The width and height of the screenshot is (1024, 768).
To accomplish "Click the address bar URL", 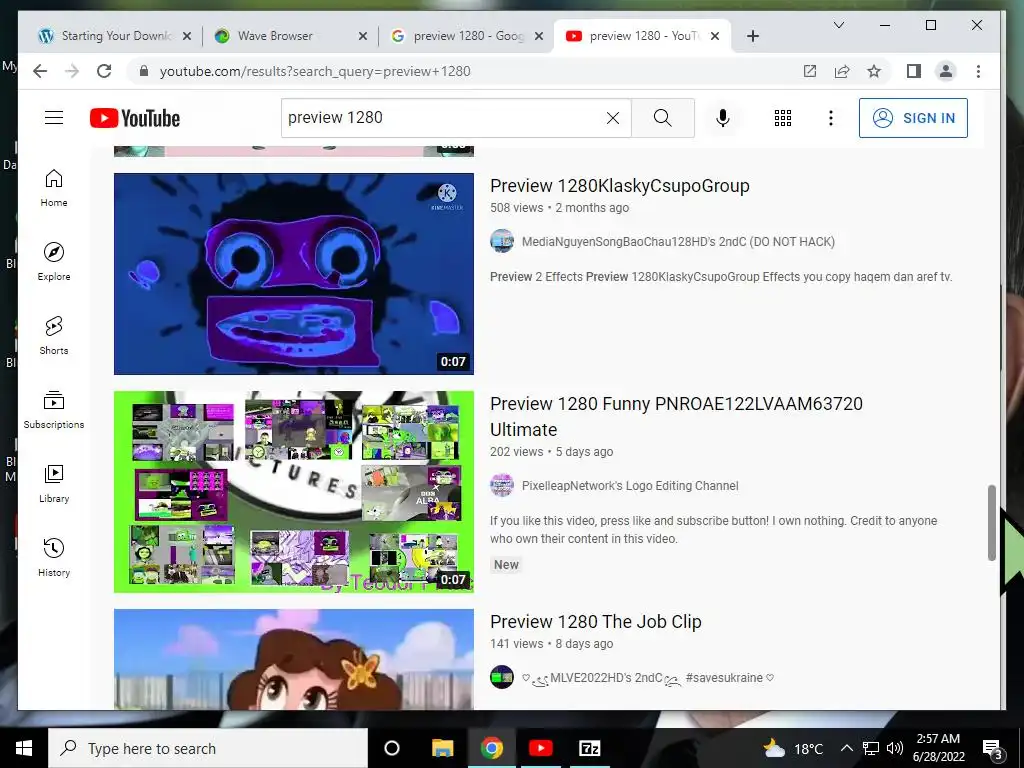I will (315, 71).
